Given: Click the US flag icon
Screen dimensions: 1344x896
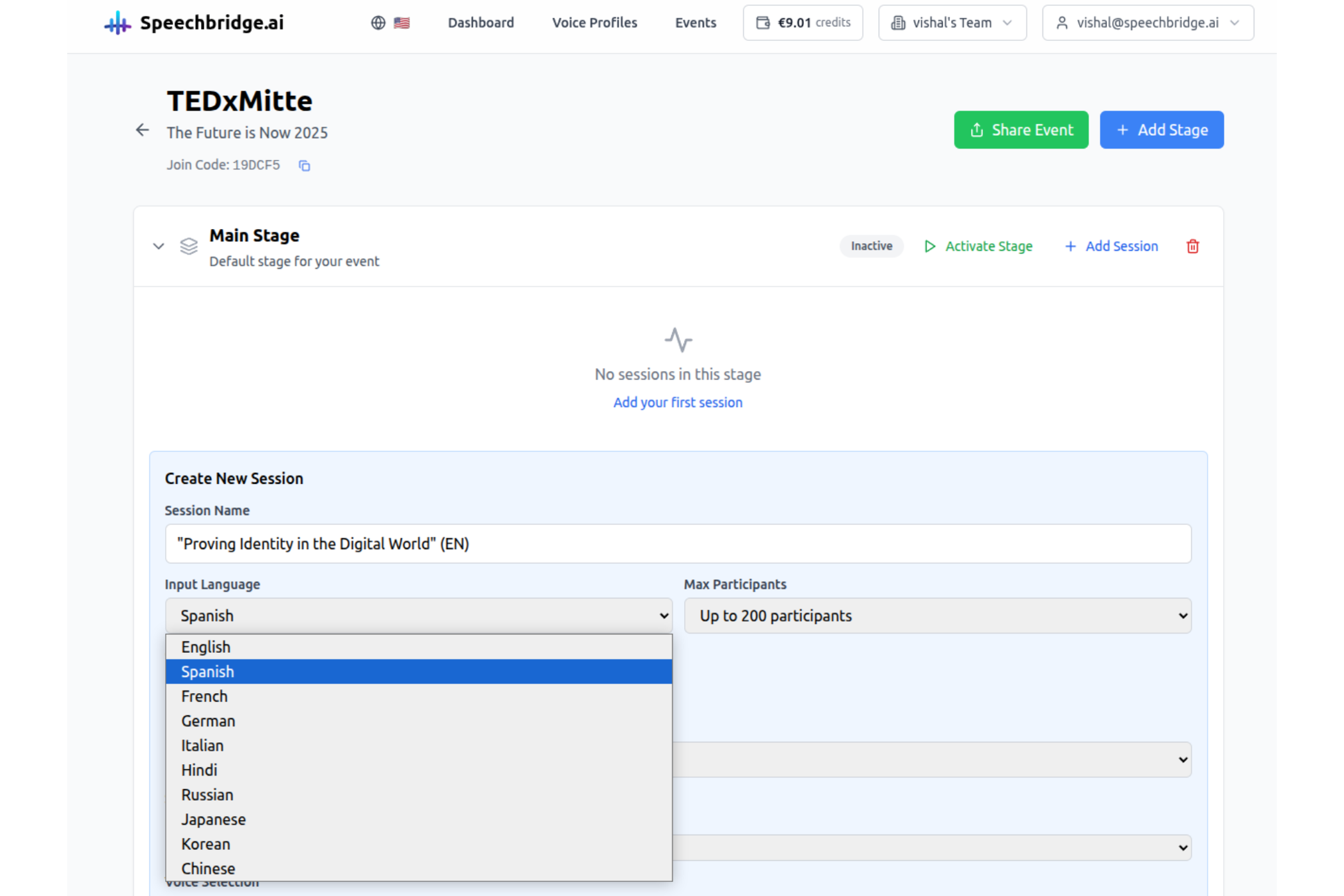Looking at the screenshot, I should (402, 23).
